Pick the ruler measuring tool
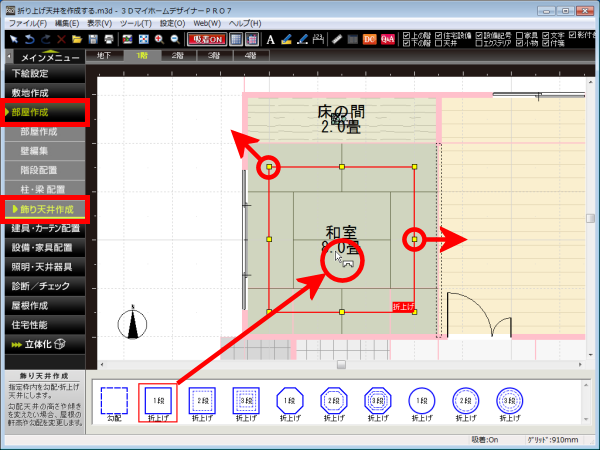 tap(337, 39)
